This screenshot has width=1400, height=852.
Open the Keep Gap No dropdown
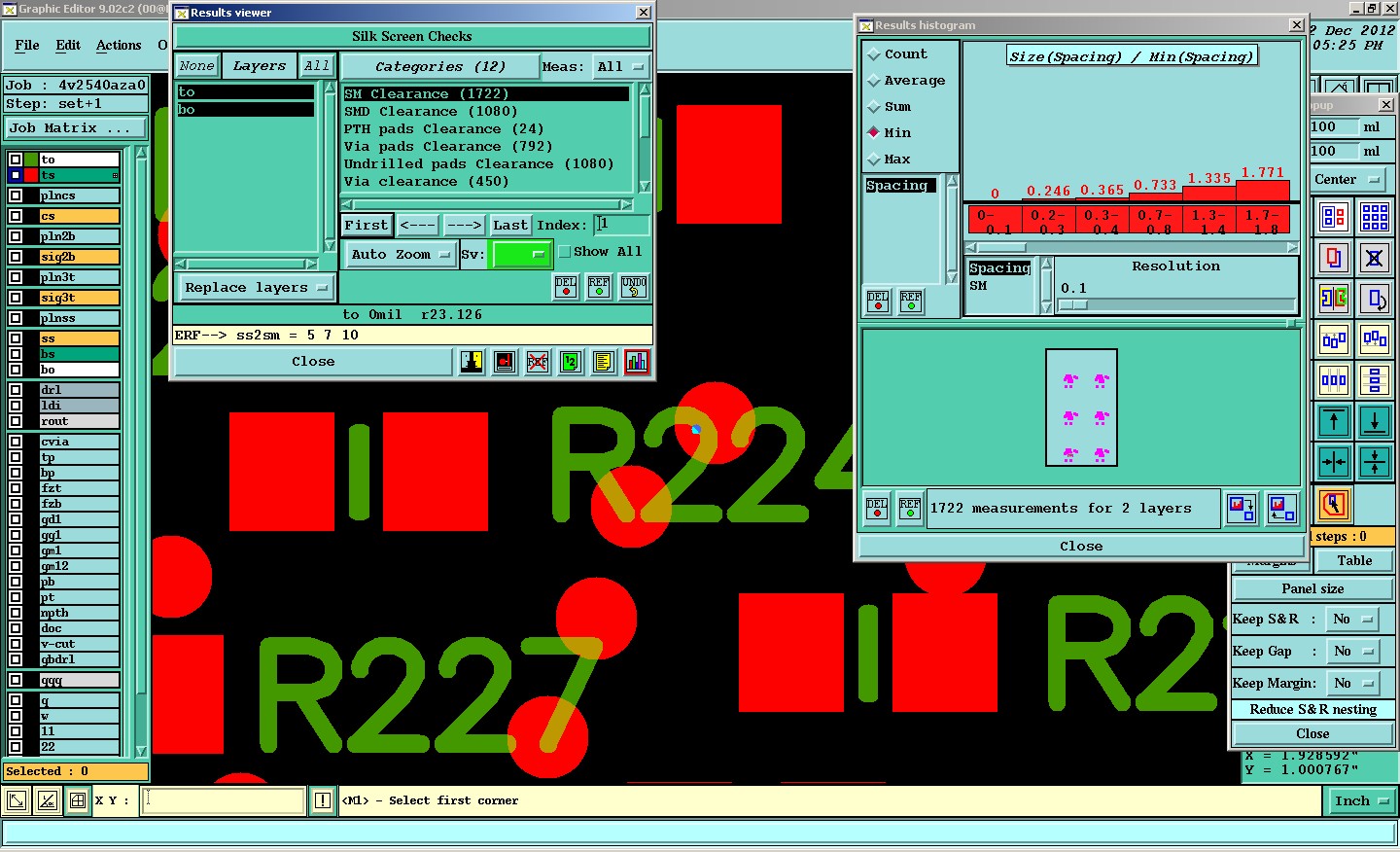(1353, 652)
